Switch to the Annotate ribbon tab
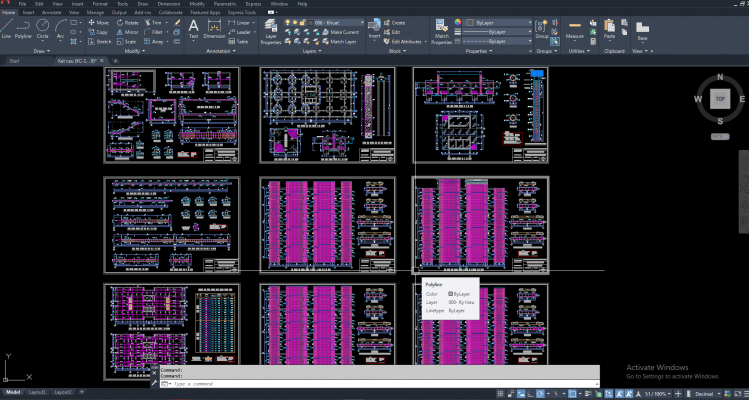This screenshot has width=749, height=400. tap(52, 11)
